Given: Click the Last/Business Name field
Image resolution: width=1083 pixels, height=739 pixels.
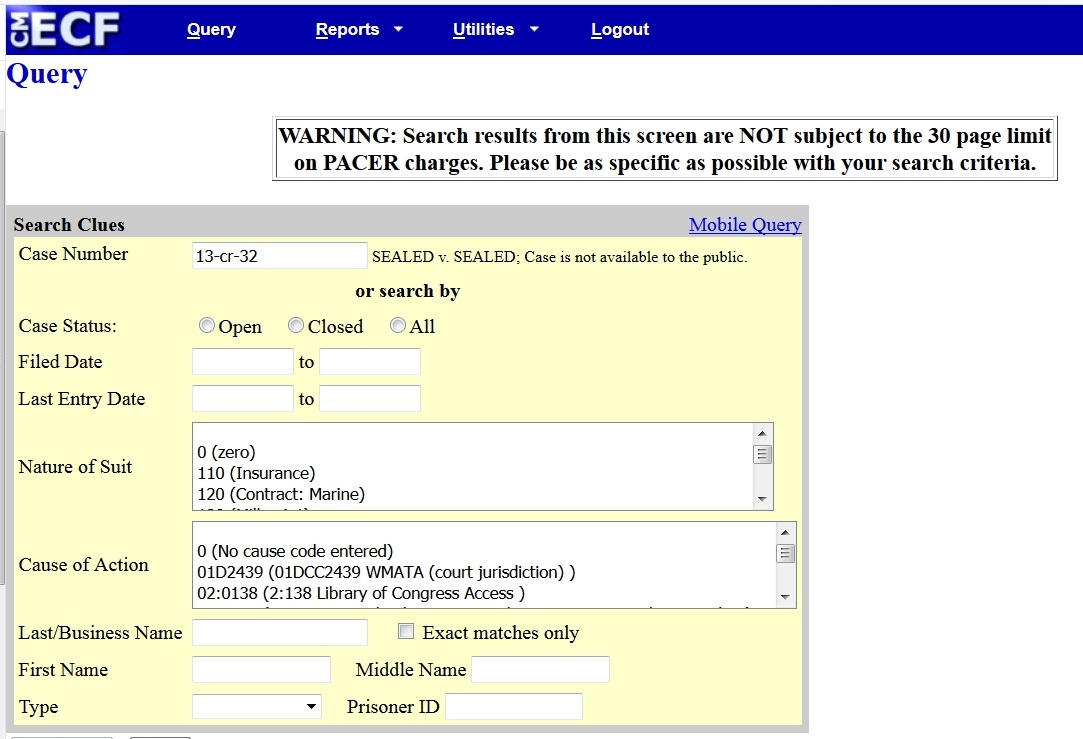Looking at the screenshot, I should [x=279, y=633].
